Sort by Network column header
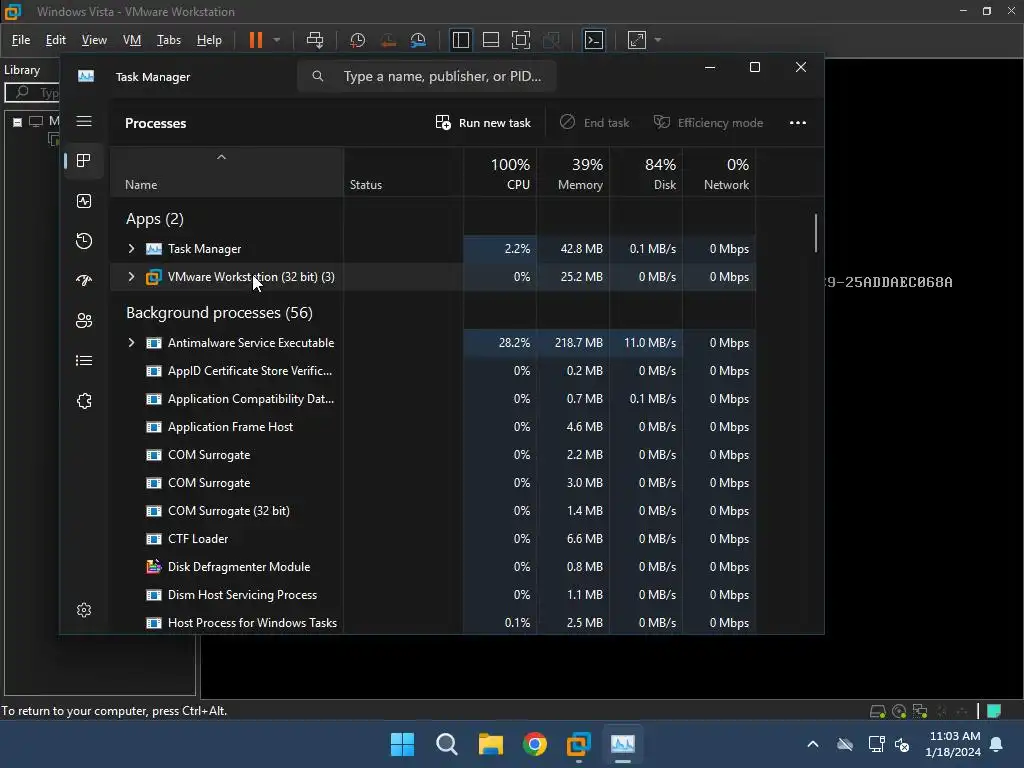This screenshot has height=768, width=1024. [x=720, y=173]
